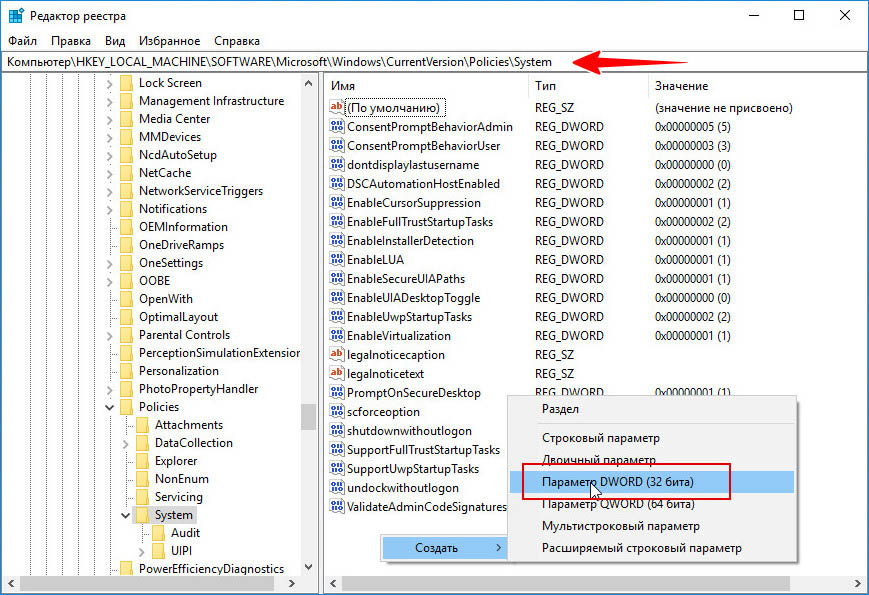Click values pane horizontal scroll-right arrow
Screen dimensions: 869x595
click(857, 583)
